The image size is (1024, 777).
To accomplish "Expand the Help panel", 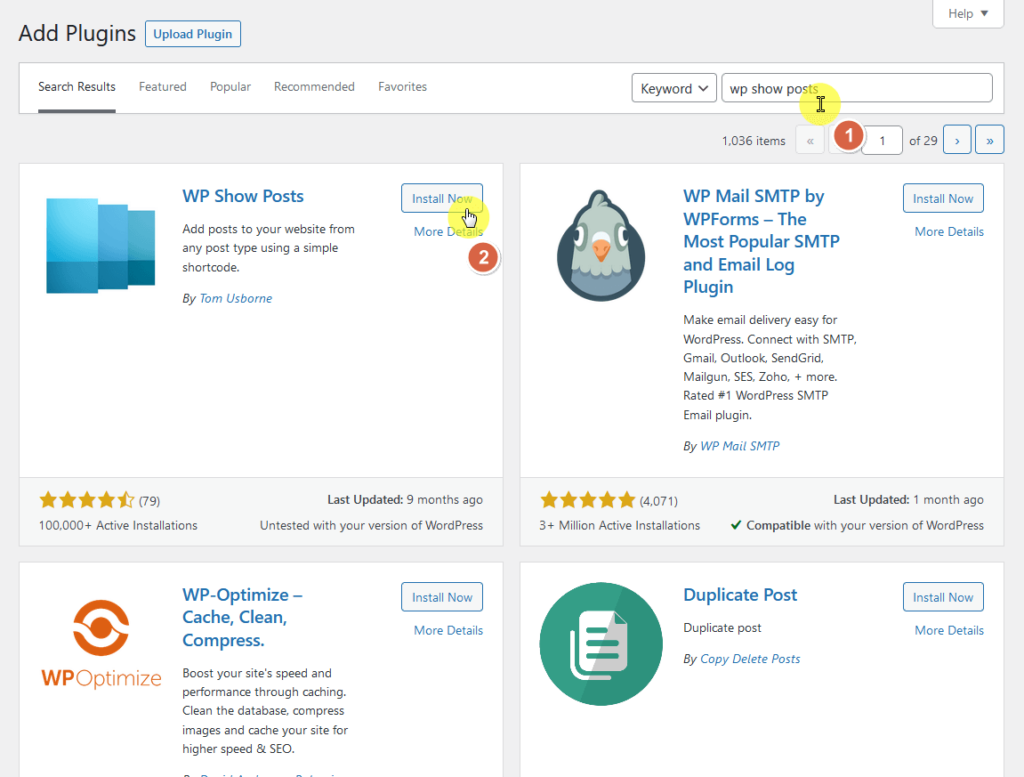I will click(x=968, y=14).
